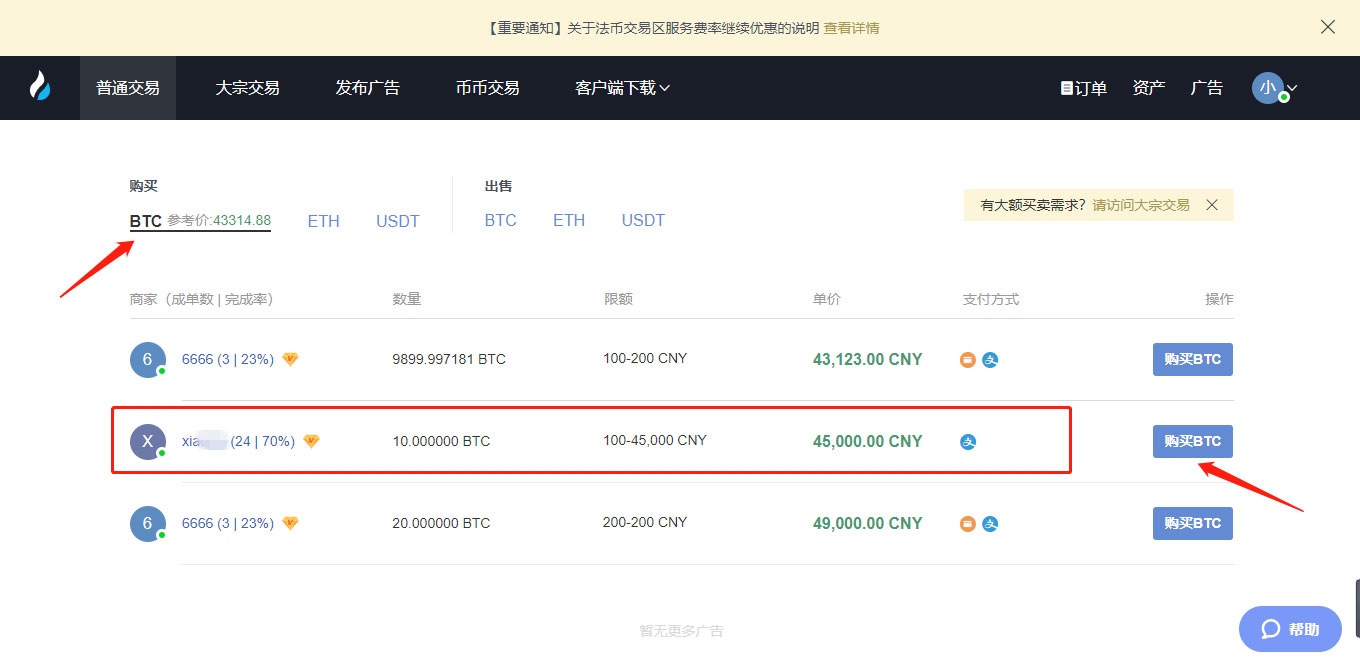Close the yellow notice banner
This screenshot has width=1360, height=658.
tap(1328, 27)
